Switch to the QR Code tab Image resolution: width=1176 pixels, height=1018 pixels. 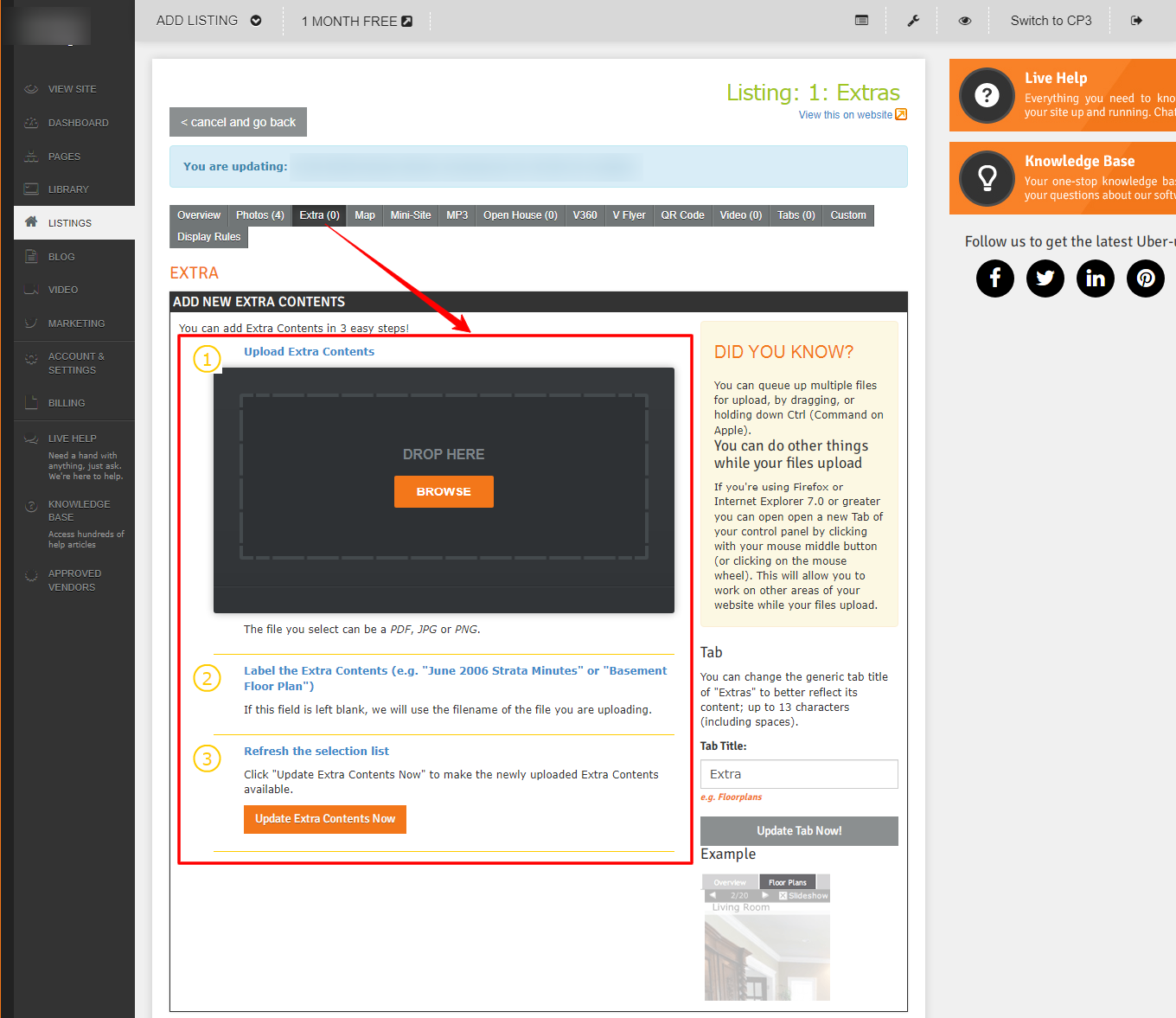pos(682,215)
